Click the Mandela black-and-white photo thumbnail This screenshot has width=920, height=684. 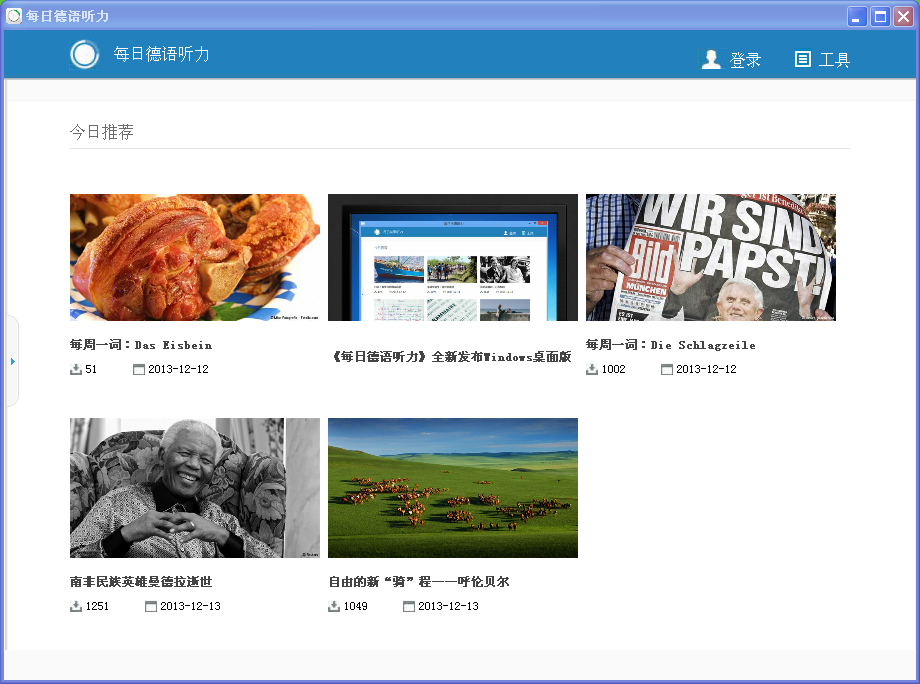(194, 487)
